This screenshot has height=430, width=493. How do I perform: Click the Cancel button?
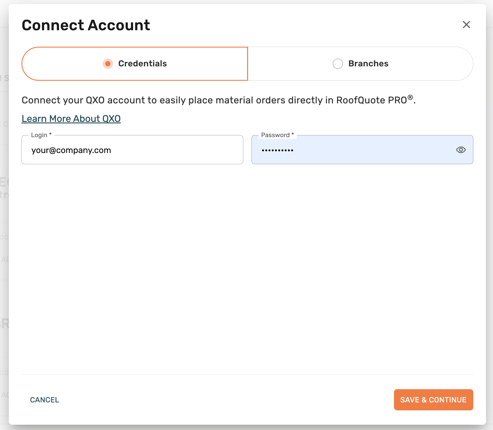[44, 400]
